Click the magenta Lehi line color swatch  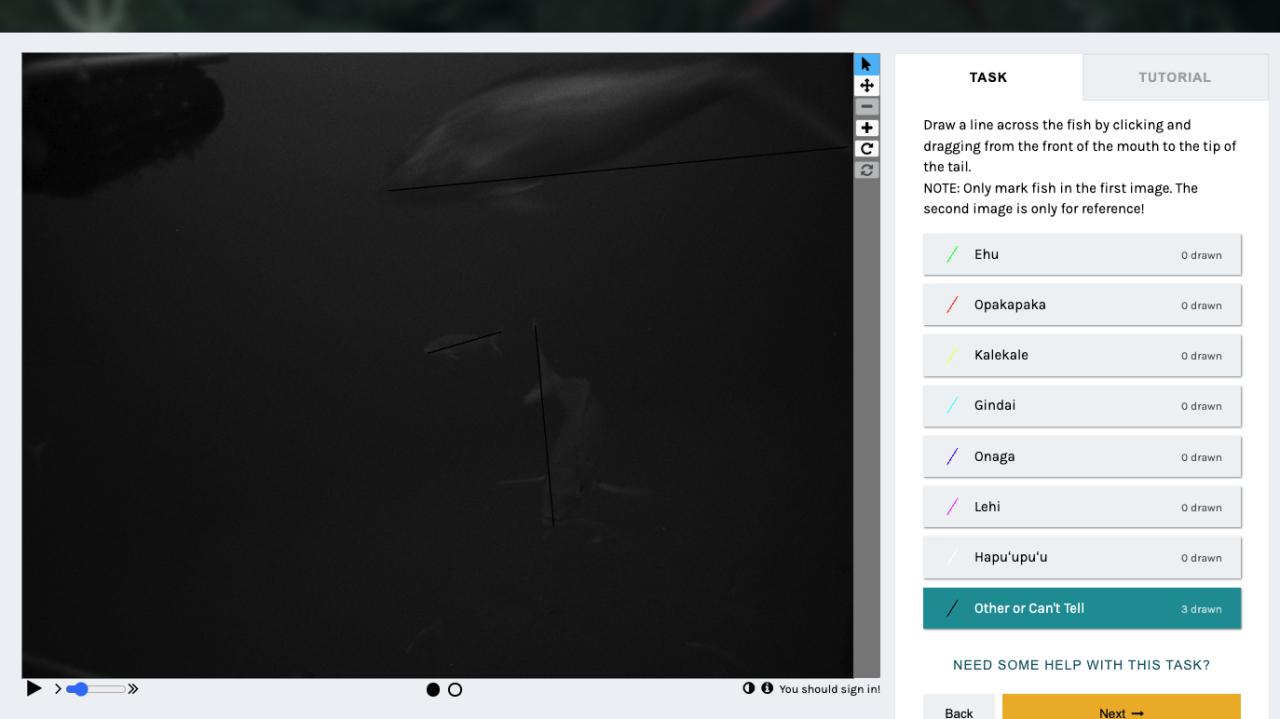[x=953, y=507]
